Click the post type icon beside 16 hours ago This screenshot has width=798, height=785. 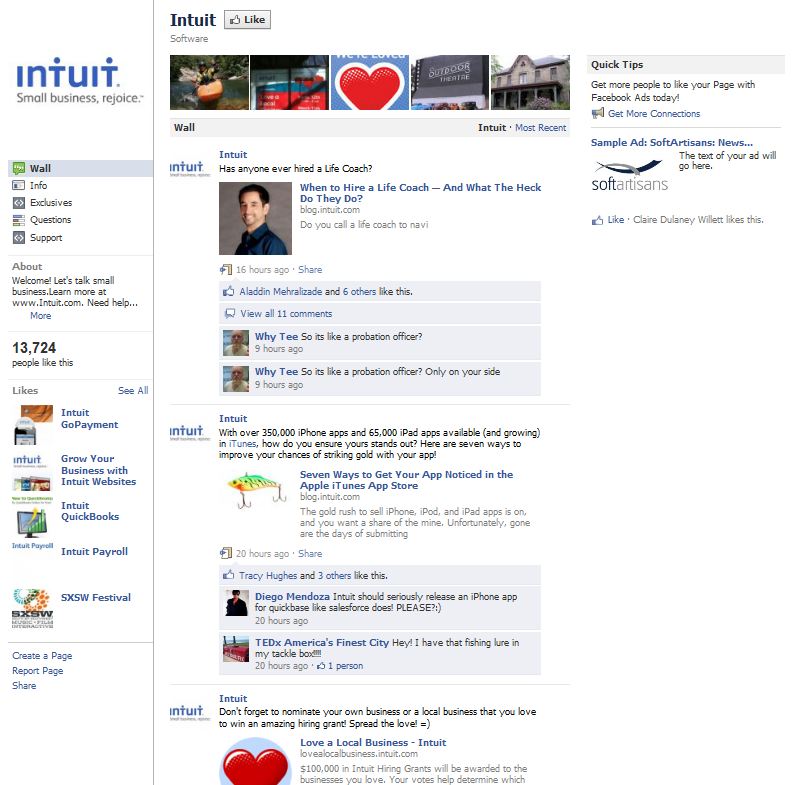225,269
